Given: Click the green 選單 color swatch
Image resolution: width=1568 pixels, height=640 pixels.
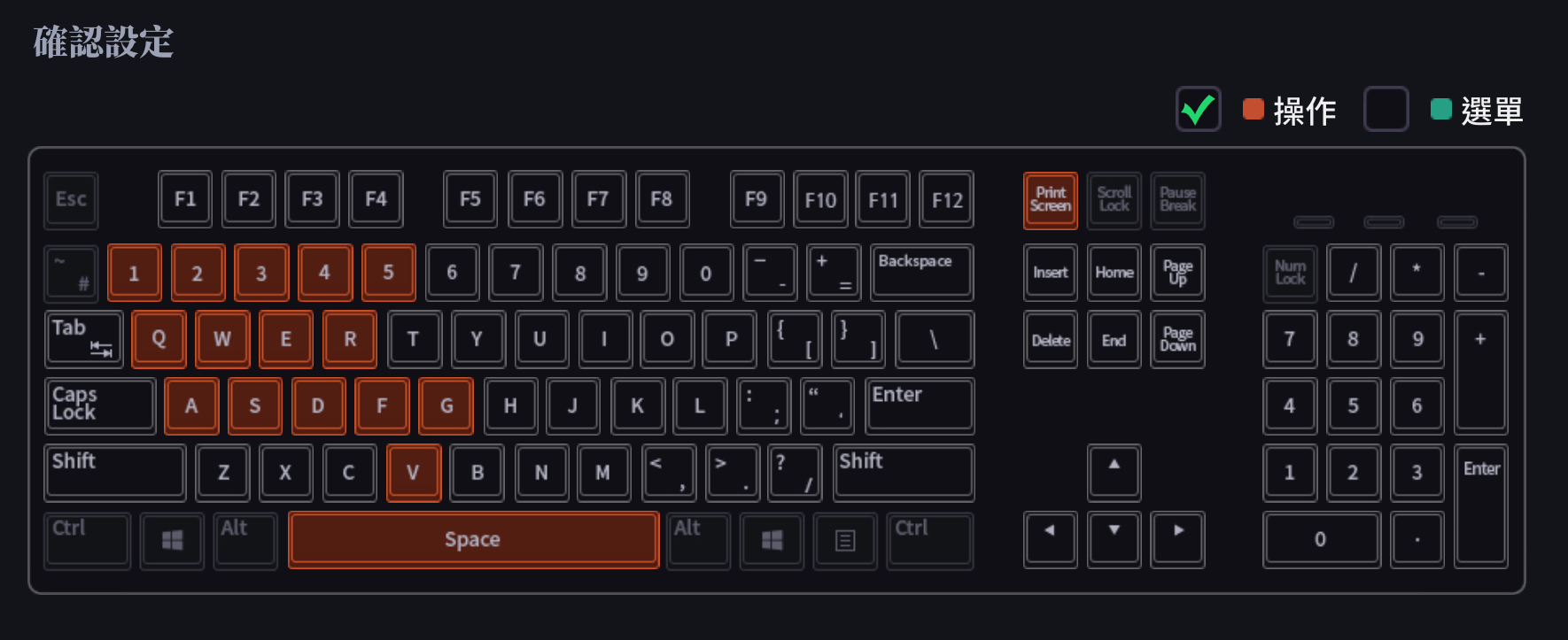Looking at the screenshot, I should [1440, 109].
